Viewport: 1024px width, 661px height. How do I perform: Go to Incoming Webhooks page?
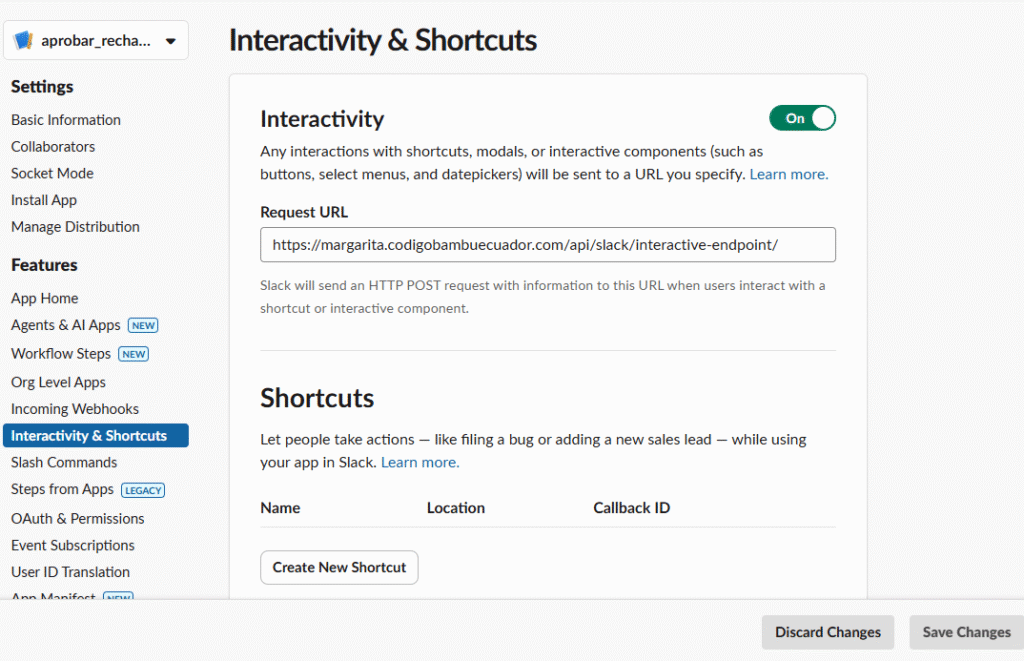tap(75, 409)
